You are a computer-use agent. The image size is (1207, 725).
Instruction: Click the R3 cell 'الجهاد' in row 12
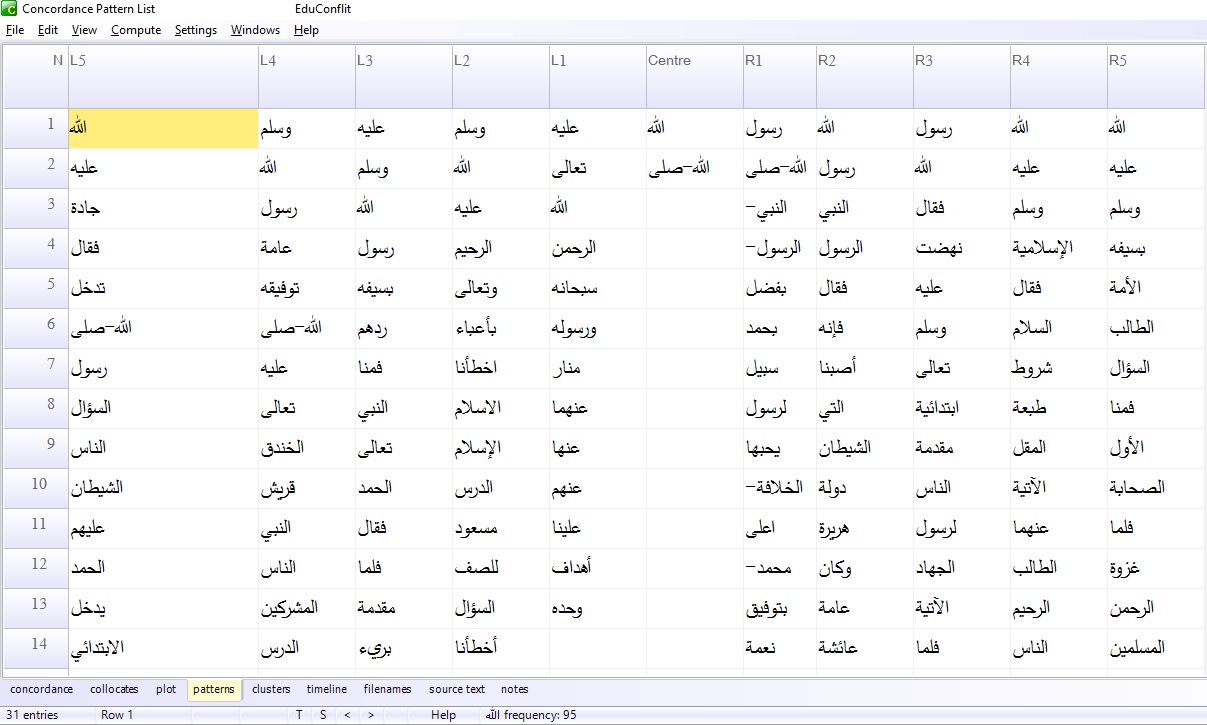point(962,568)
